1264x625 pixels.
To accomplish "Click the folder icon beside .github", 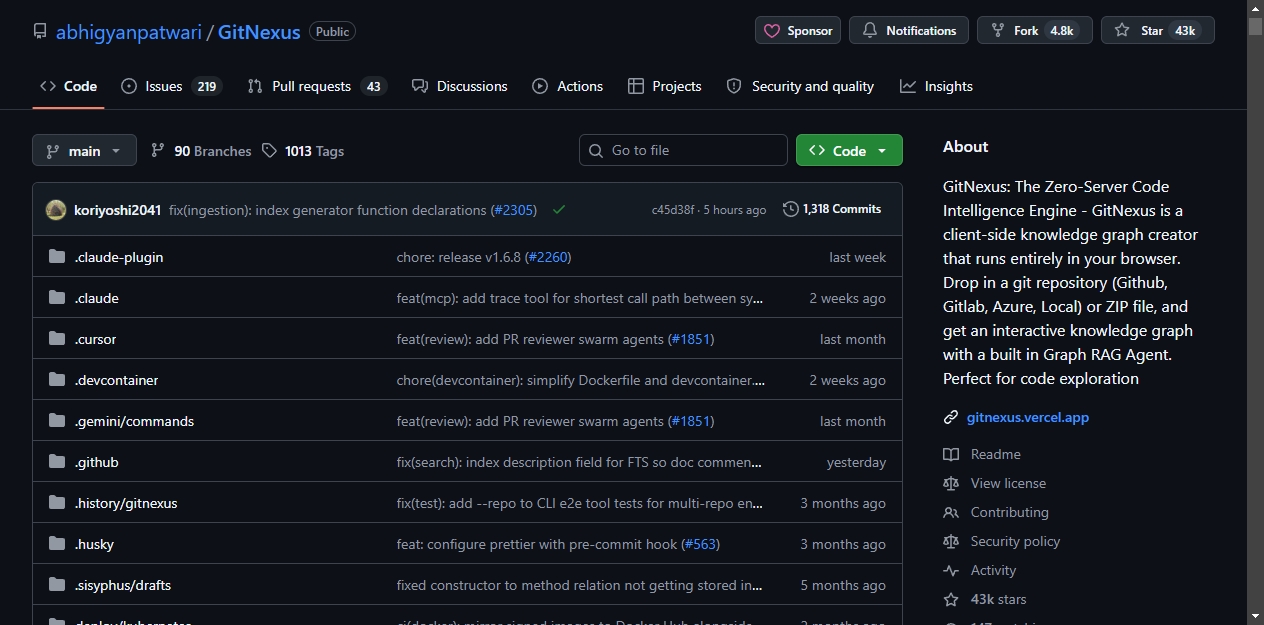I will pyautogui.click(x=57, y=462).
